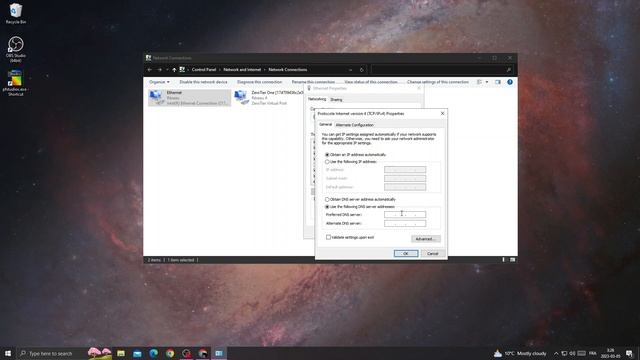Click the search magnifier icon in Network Connections
Viewport: 640px width, 360px height.
[509, 70]
